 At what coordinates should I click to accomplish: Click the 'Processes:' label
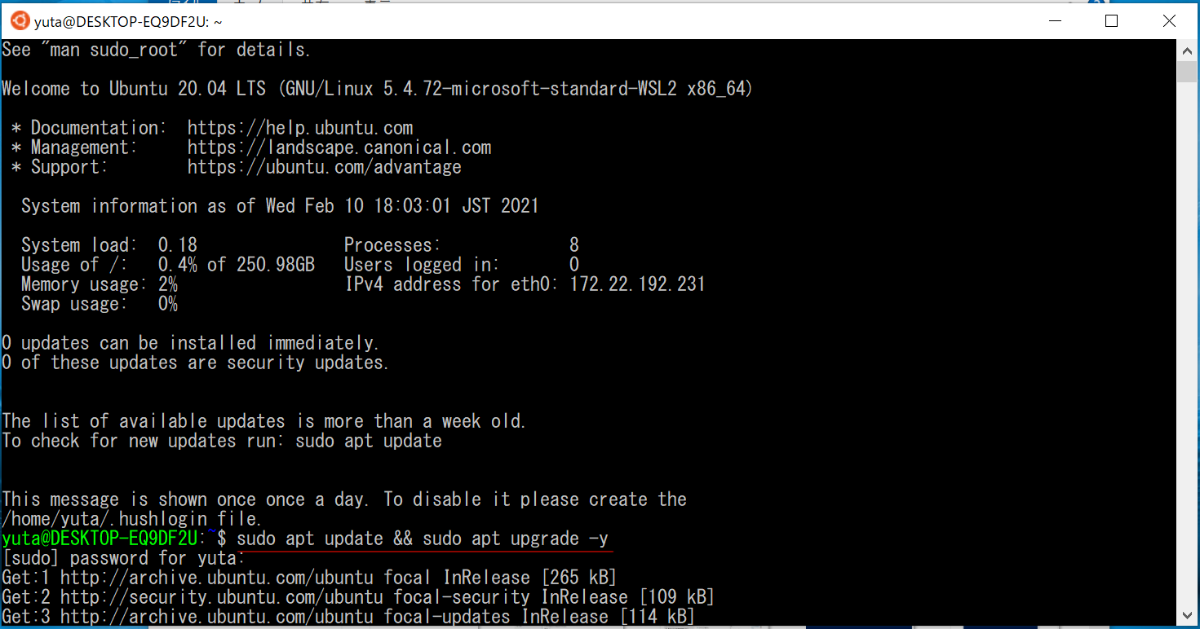392,245
